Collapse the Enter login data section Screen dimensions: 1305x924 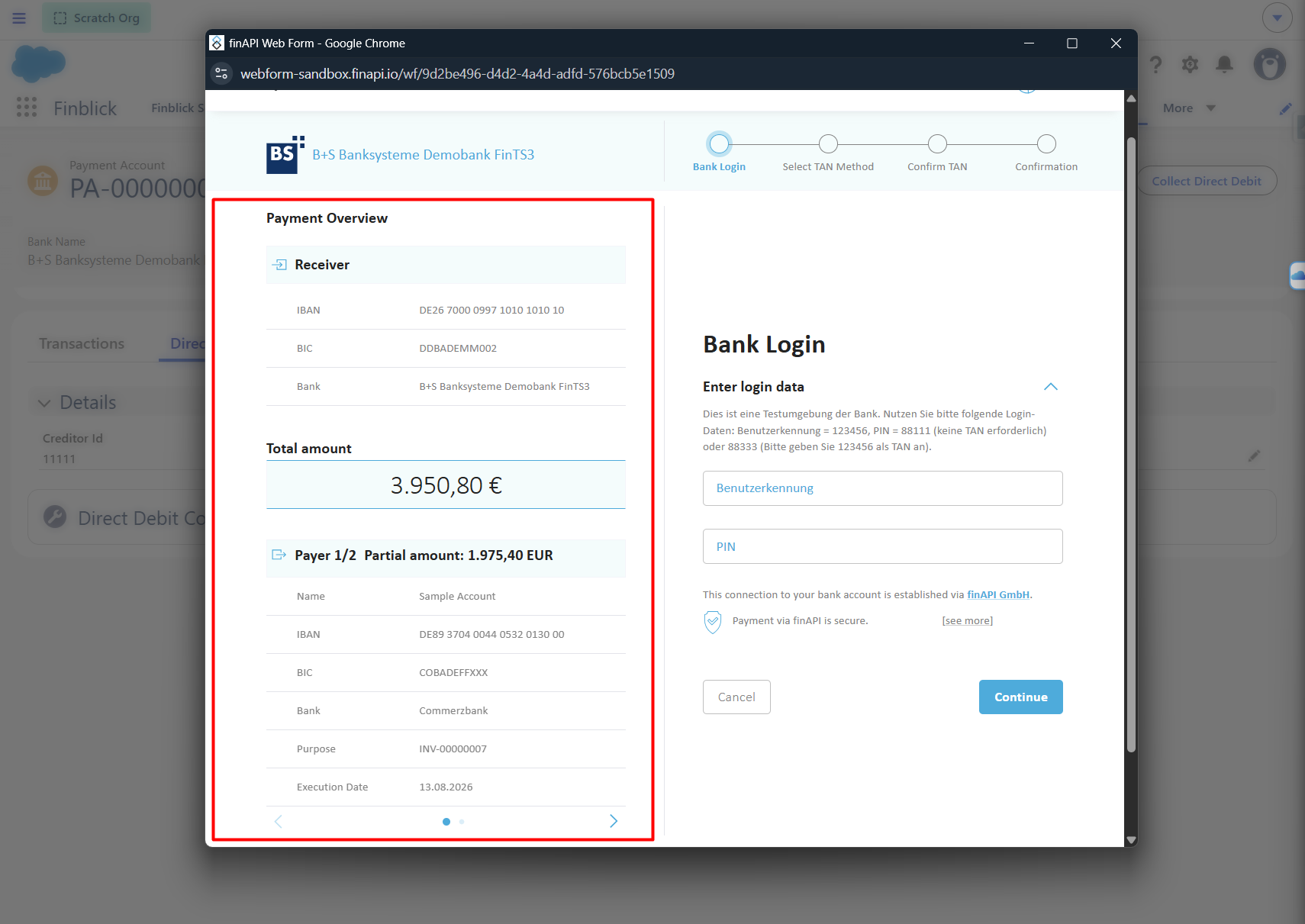point(1051,387)
